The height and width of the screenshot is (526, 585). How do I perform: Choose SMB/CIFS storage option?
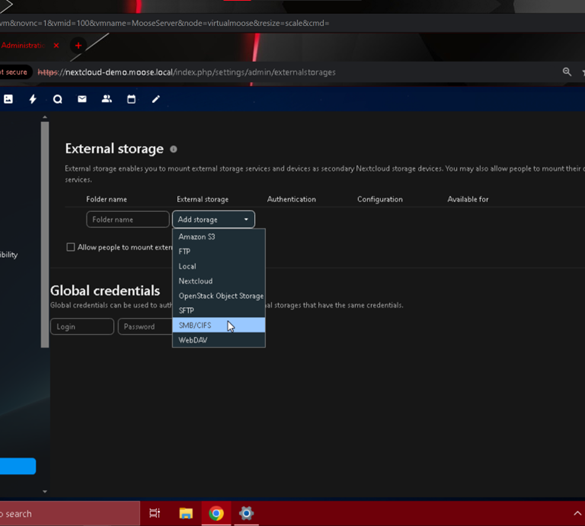coord(219,325)
